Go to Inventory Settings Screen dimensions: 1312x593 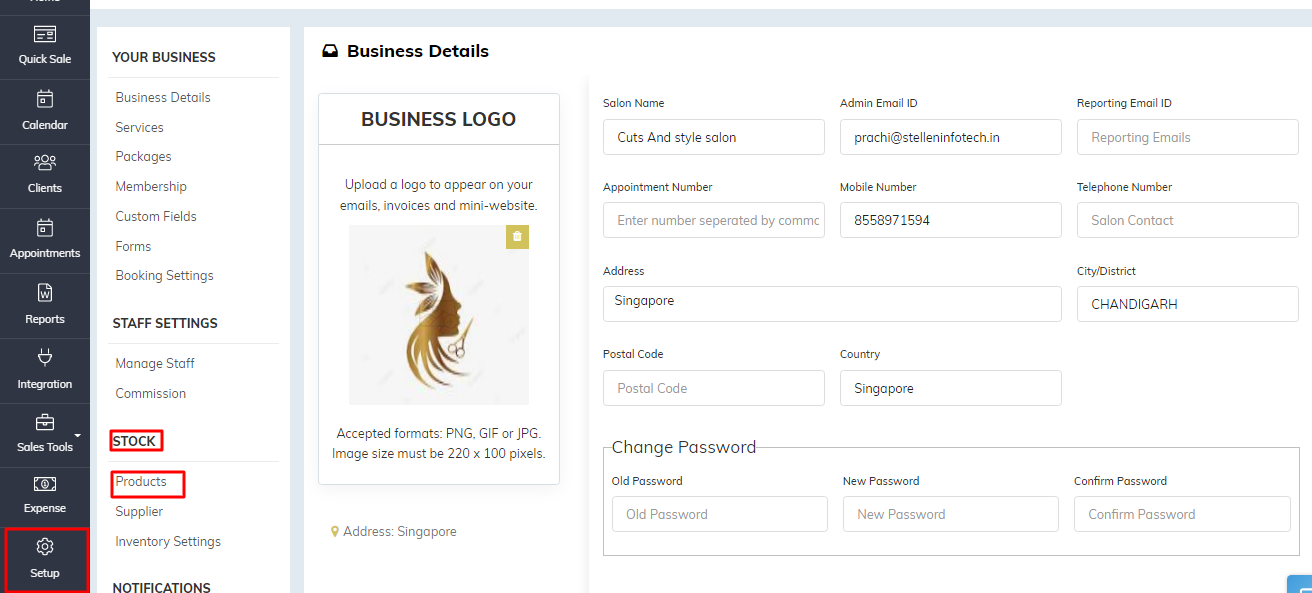(168, 541)
